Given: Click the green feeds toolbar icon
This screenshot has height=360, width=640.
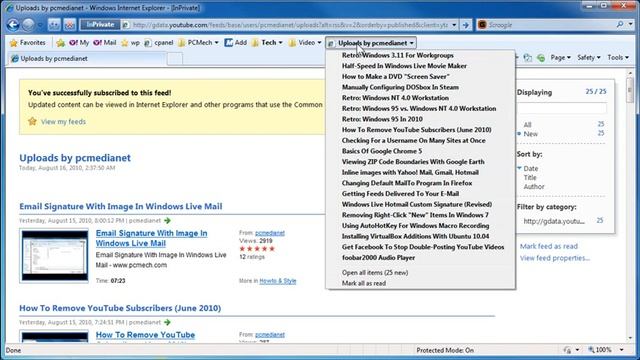Looking at the screenshot, I should click(x=541, y=58).
